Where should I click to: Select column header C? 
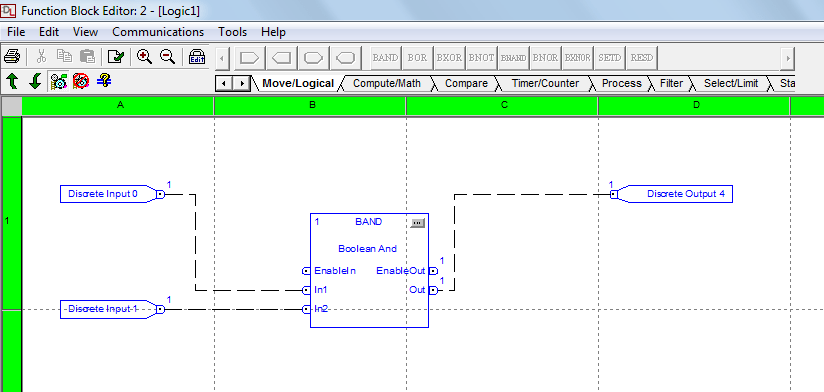point(502,105)
